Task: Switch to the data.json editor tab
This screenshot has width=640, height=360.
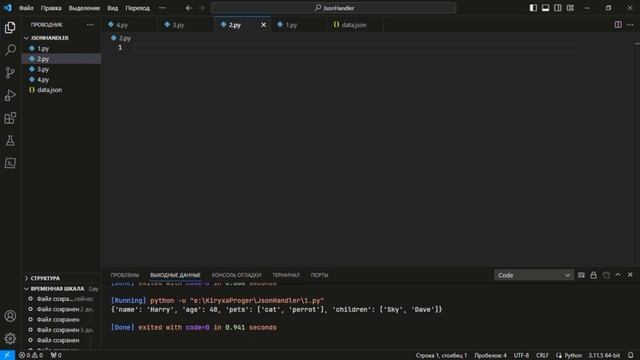Action: 355,25
